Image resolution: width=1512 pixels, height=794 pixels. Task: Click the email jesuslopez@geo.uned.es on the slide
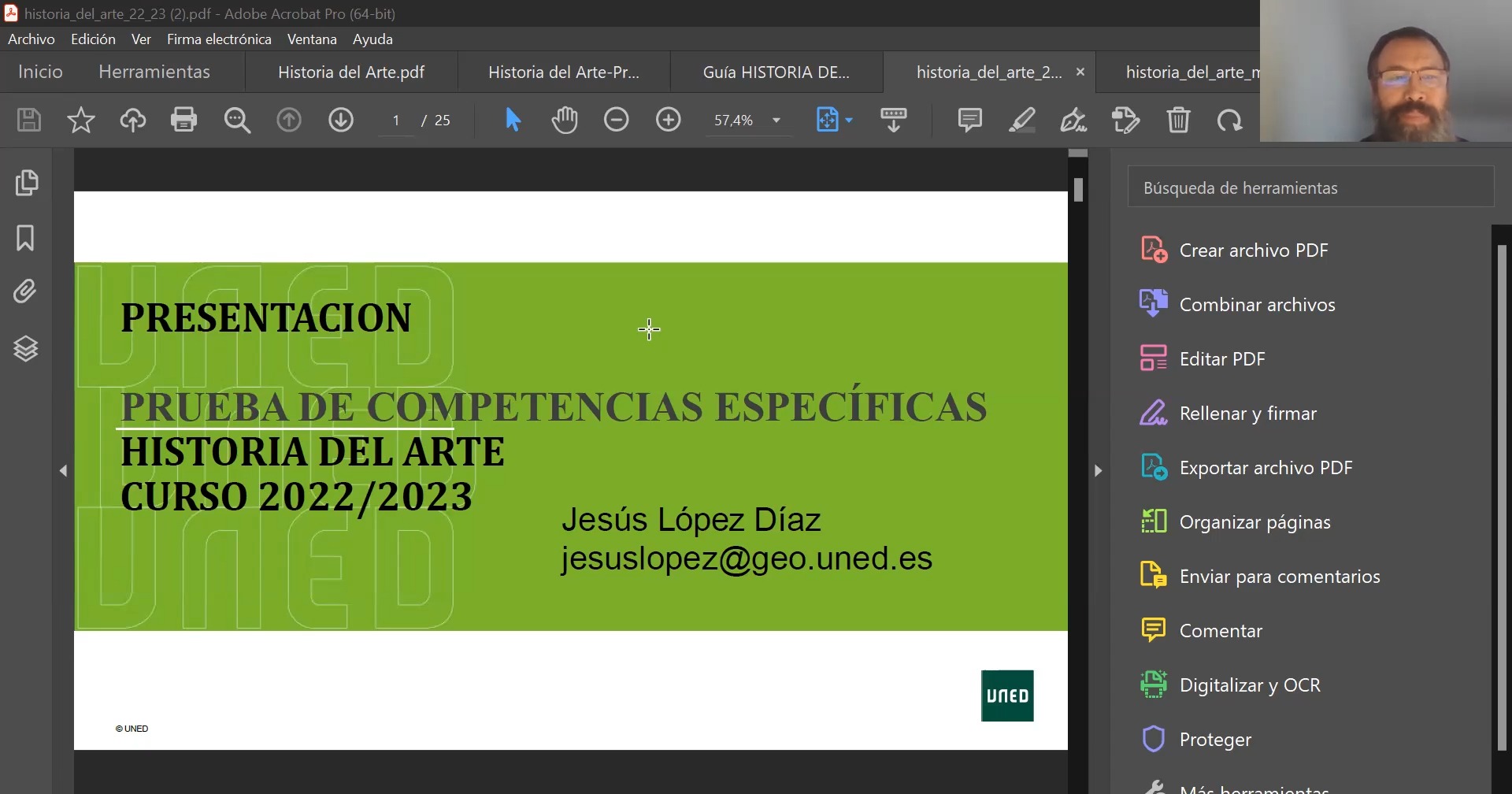[x=747, y=558]
